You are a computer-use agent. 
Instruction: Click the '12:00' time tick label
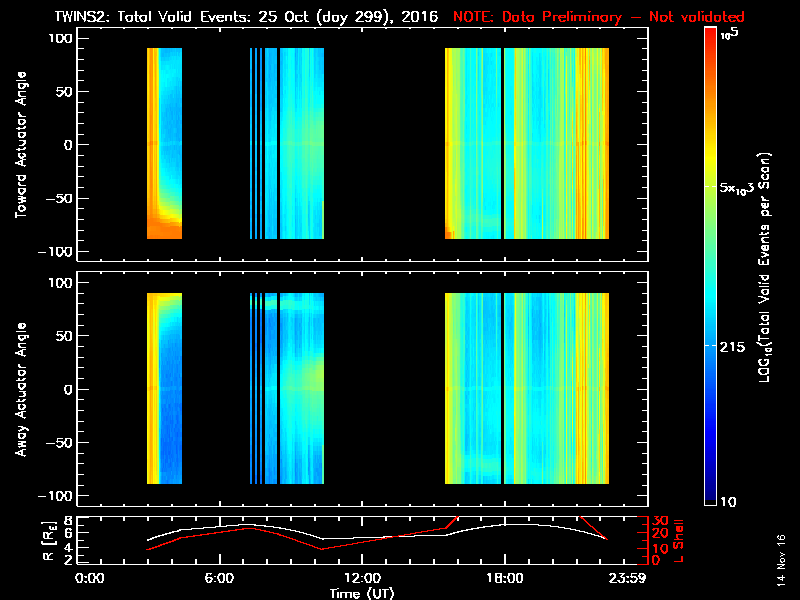[362, 578]
